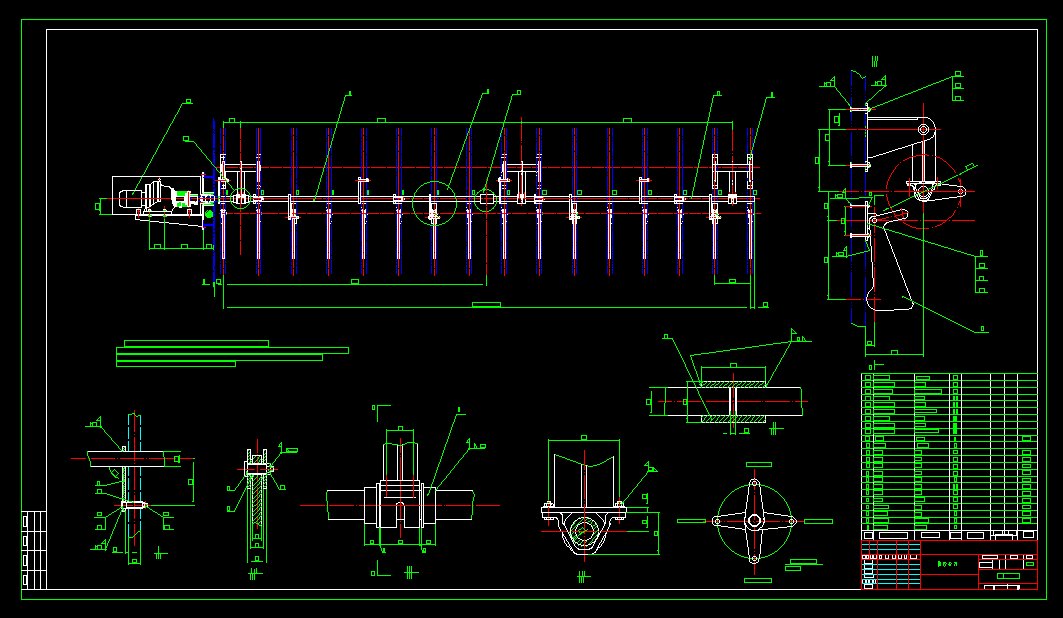Select the overall length dimension label under the main view
Image resolution: width=1063 pixels, height=618 pixels.
[486, 305]
